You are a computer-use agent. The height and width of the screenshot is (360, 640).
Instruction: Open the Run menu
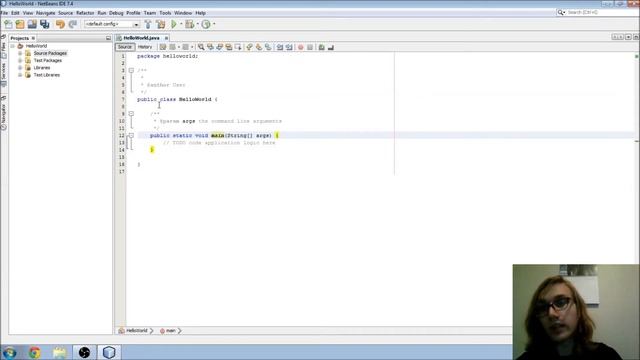coord(102,13)
